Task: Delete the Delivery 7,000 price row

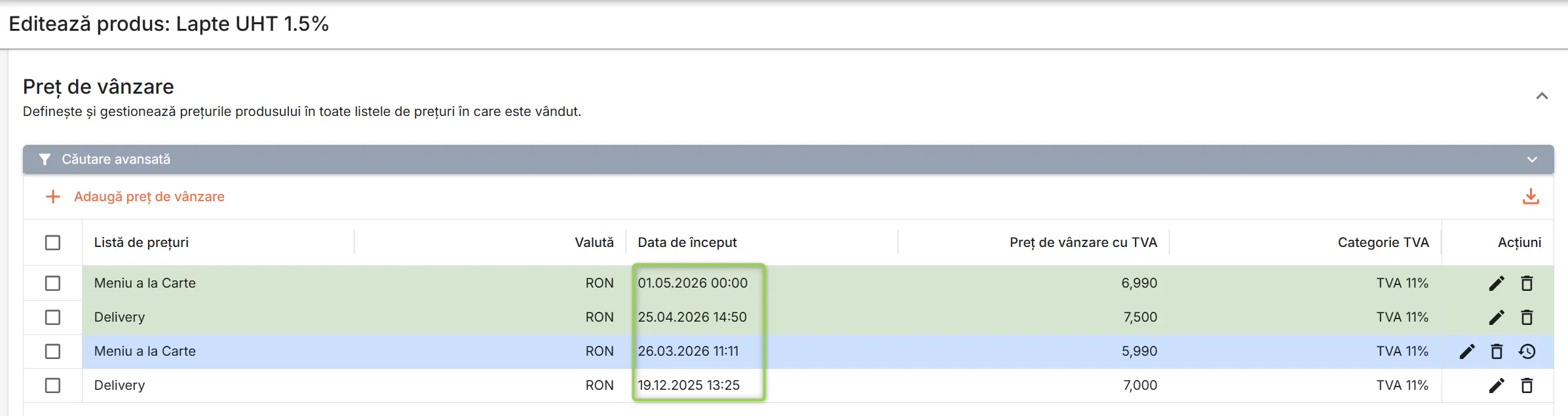Action: coord(1527,385)
